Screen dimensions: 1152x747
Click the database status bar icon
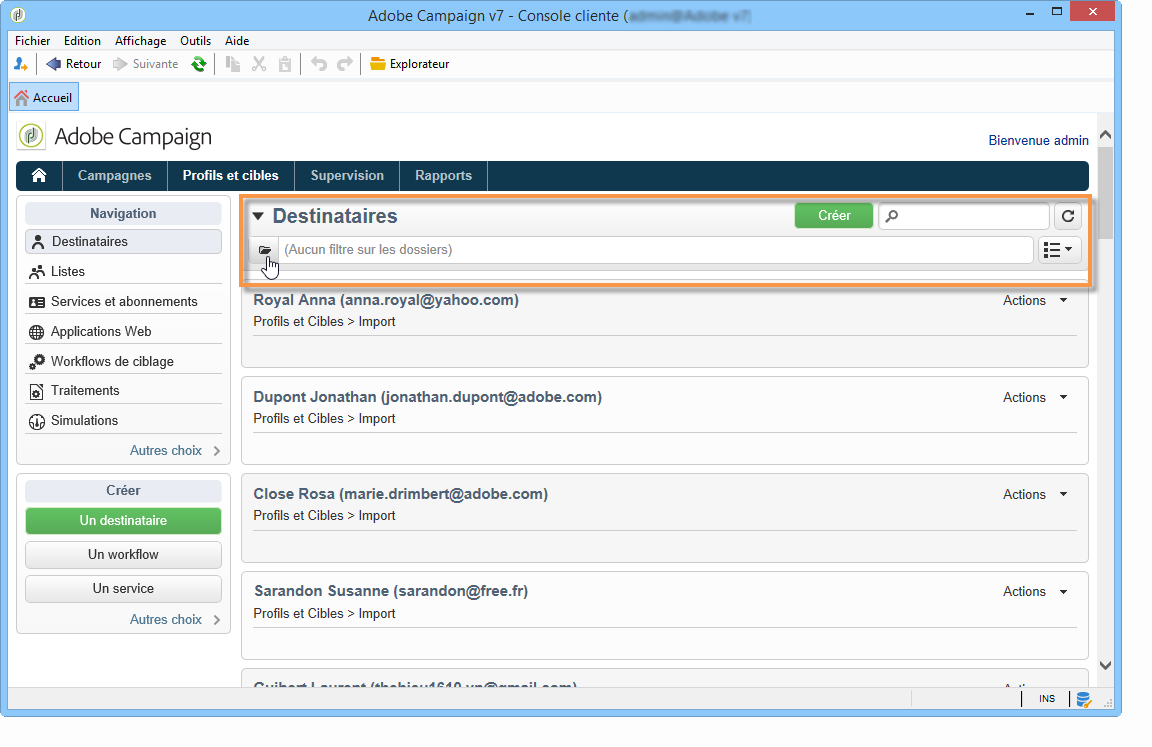pyautogui.click(x=1083, y=699)
